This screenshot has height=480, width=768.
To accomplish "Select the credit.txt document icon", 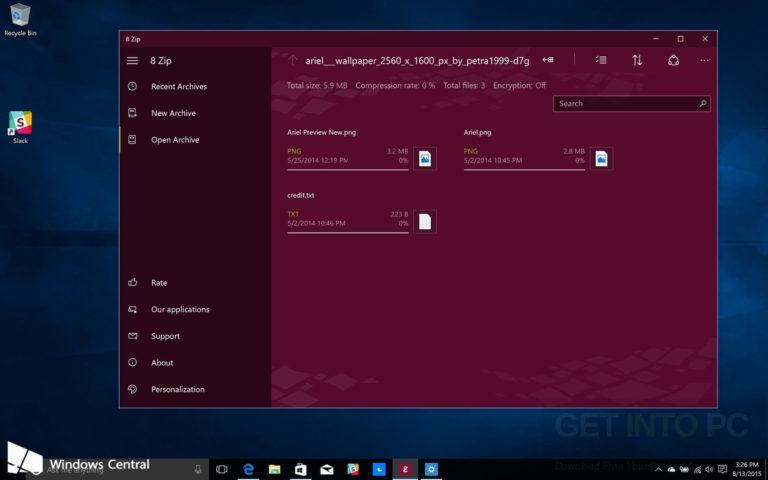I will click(x=425, y=221).
